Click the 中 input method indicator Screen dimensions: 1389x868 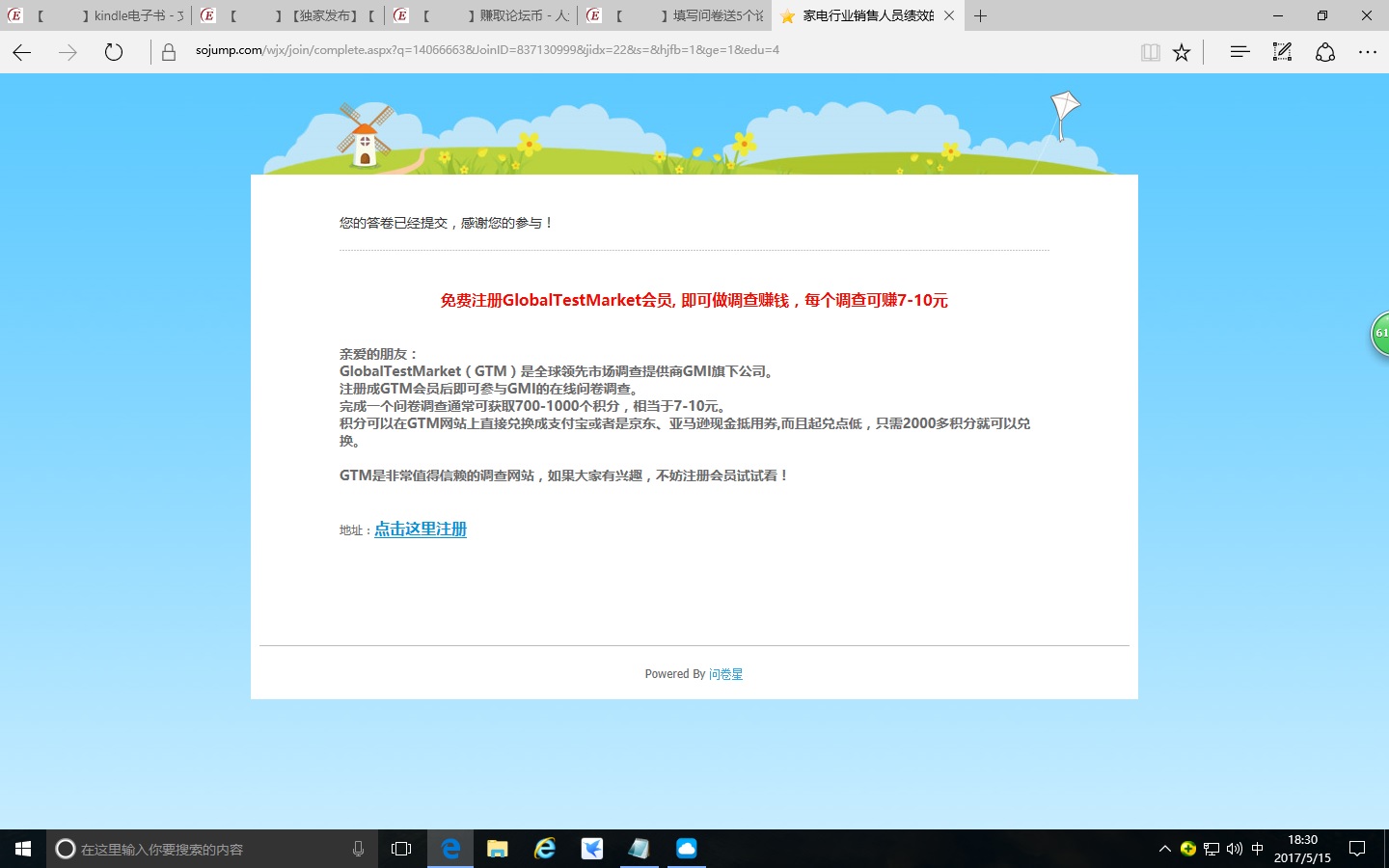pyautogui.click(x=1258, y=849)
